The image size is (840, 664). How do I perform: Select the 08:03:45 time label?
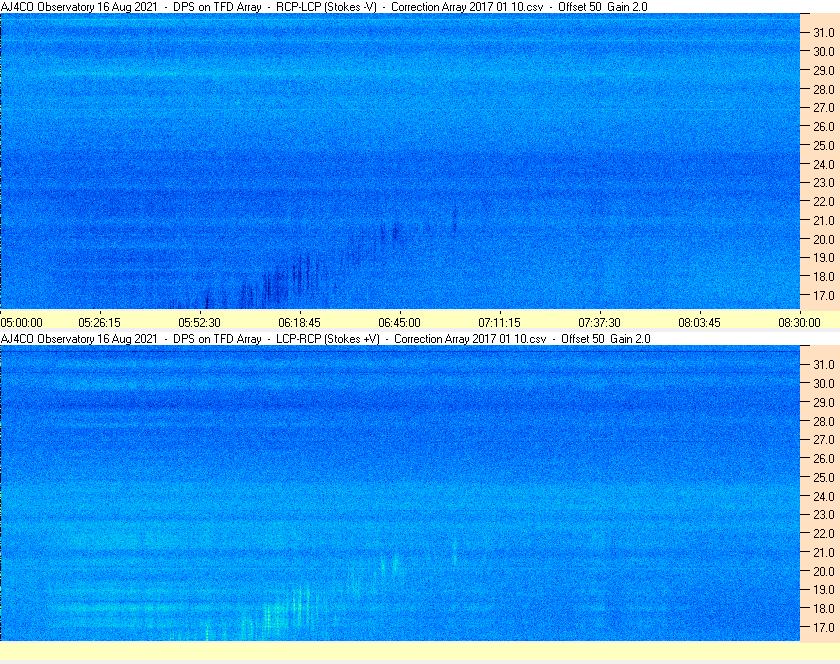pyautogui.click(x=700, y=323)
